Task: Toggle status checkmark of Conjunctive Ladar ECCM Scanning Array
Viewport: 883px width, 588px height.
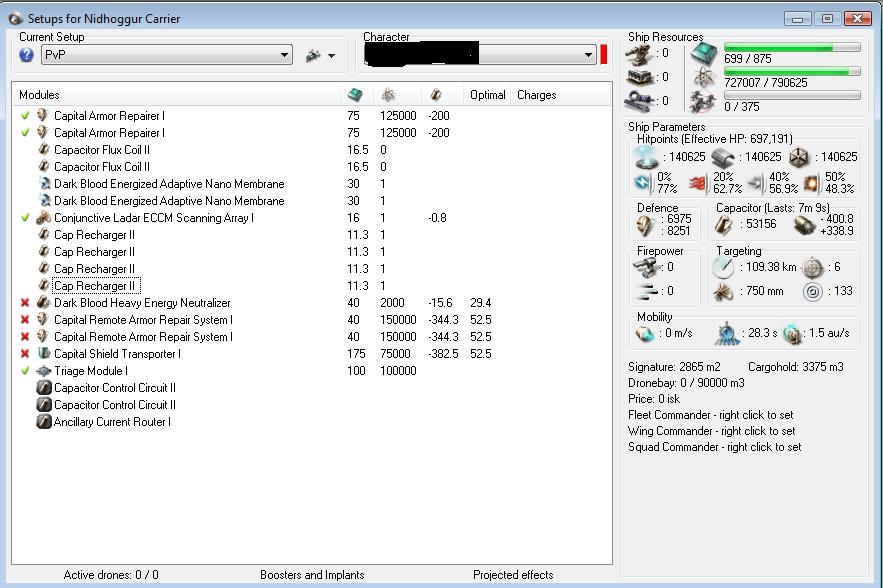Action: (25, 217)
